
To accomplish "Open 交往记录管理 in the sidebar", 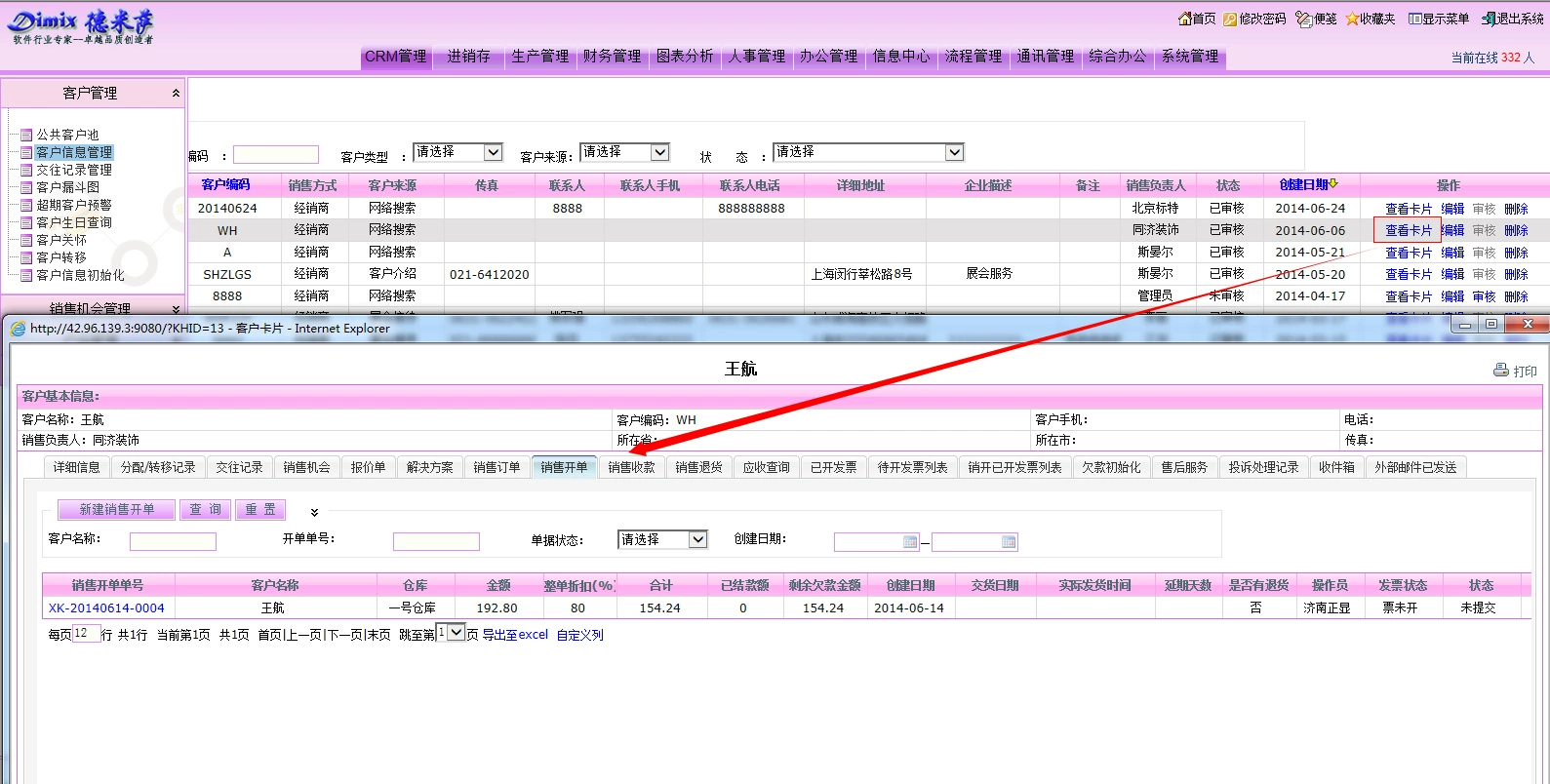I will [x=74, y=170].
